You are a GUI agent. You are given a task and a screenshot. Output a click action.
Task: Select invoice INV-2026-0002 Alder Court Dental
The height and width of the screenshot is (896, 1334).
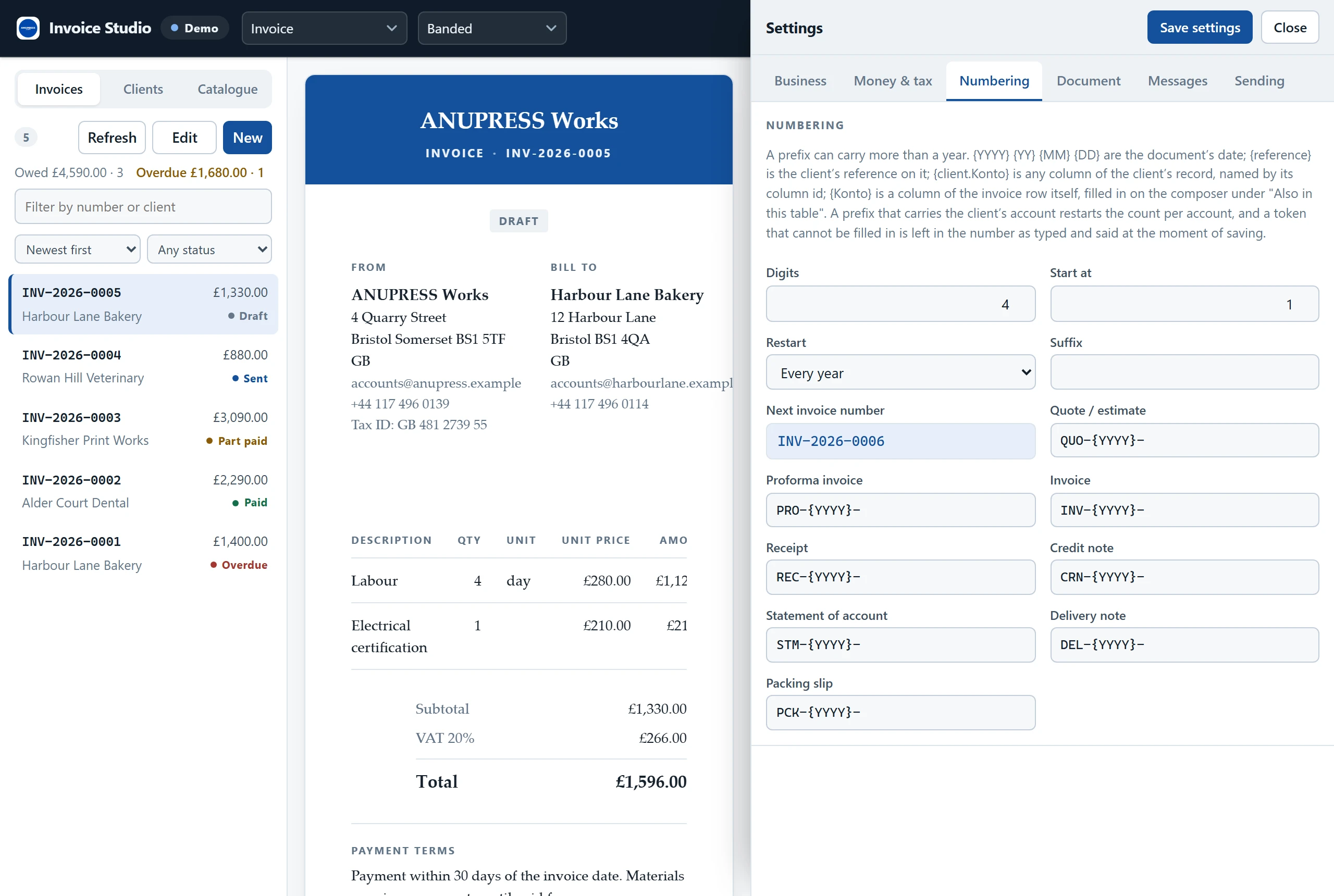(144, 491)
